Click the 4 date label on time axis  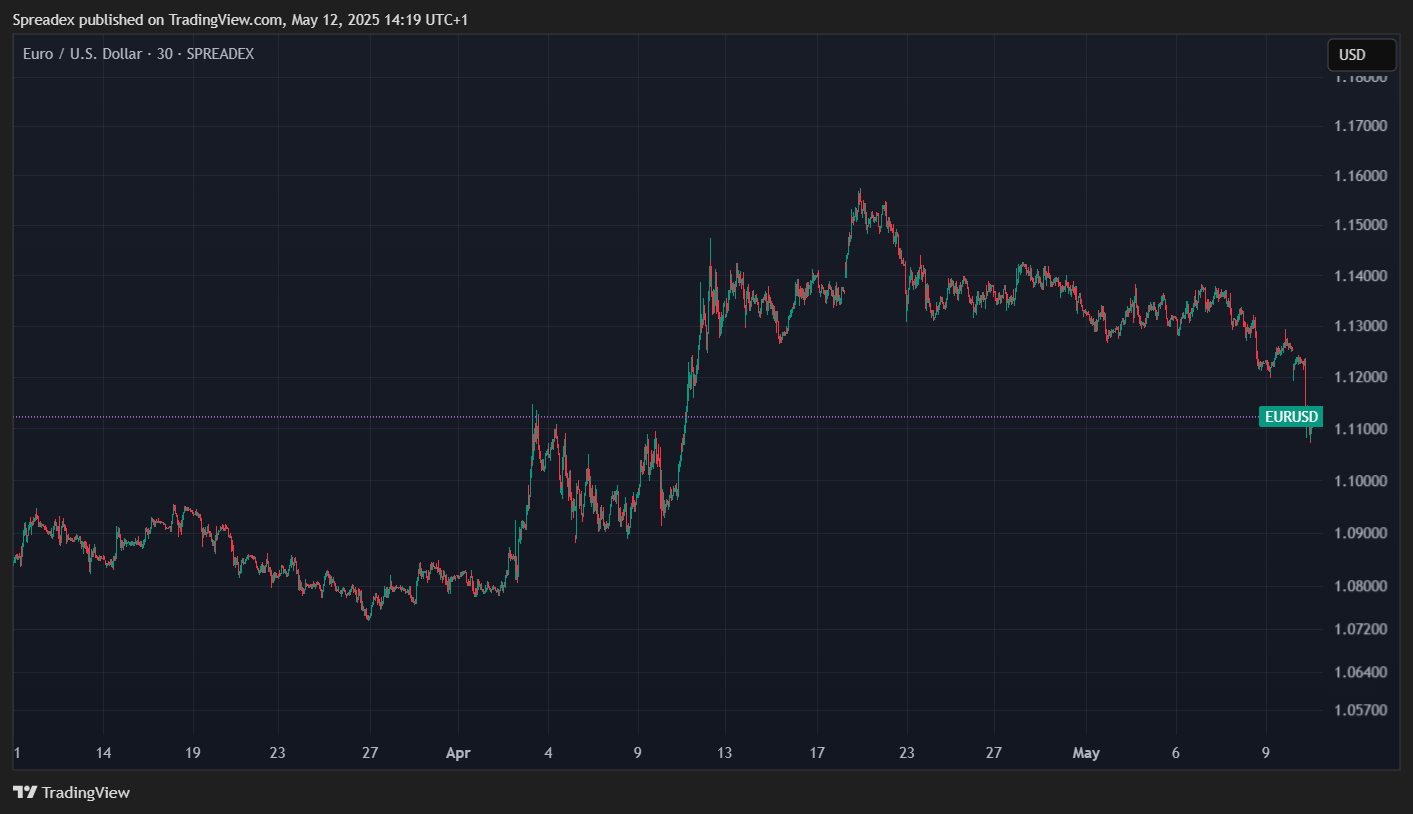point(548,753)
